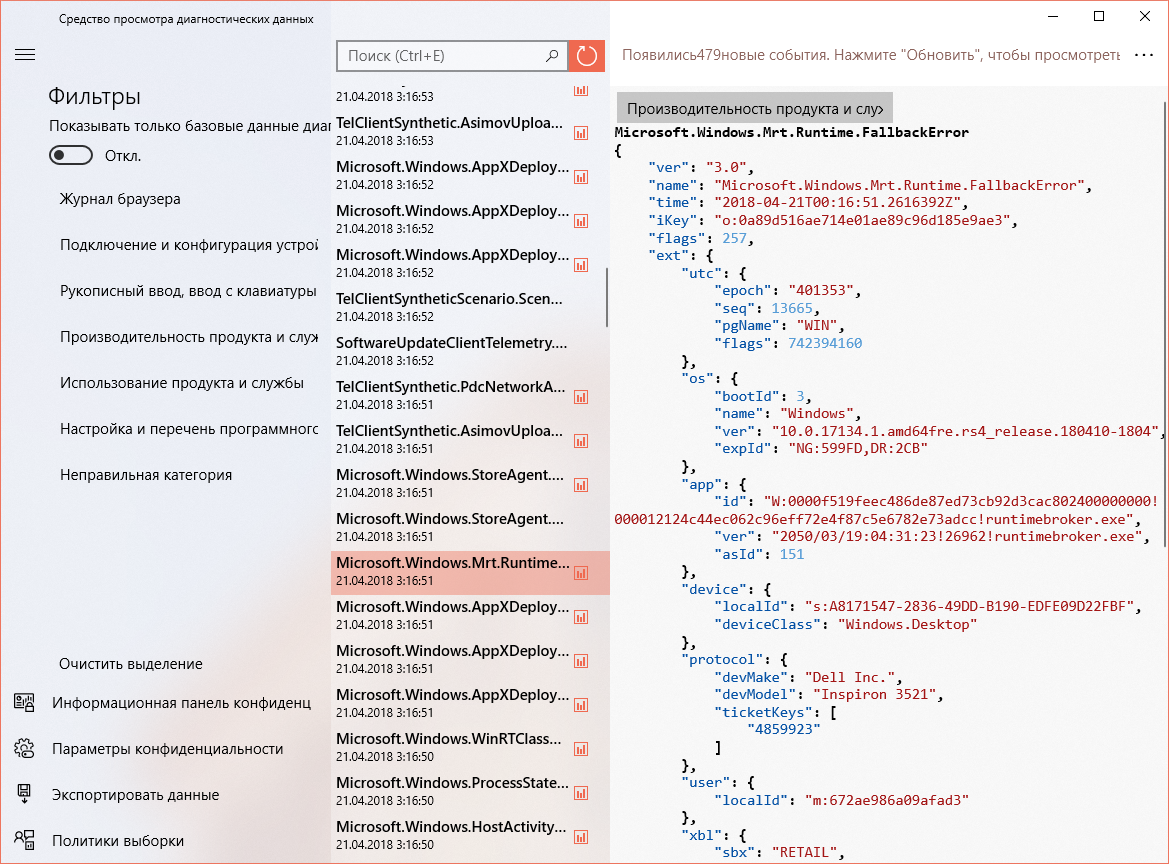Select Производительность продукта и служб filter
The width and height of the screenshot is (1169, 864).
tap(189, 337)
